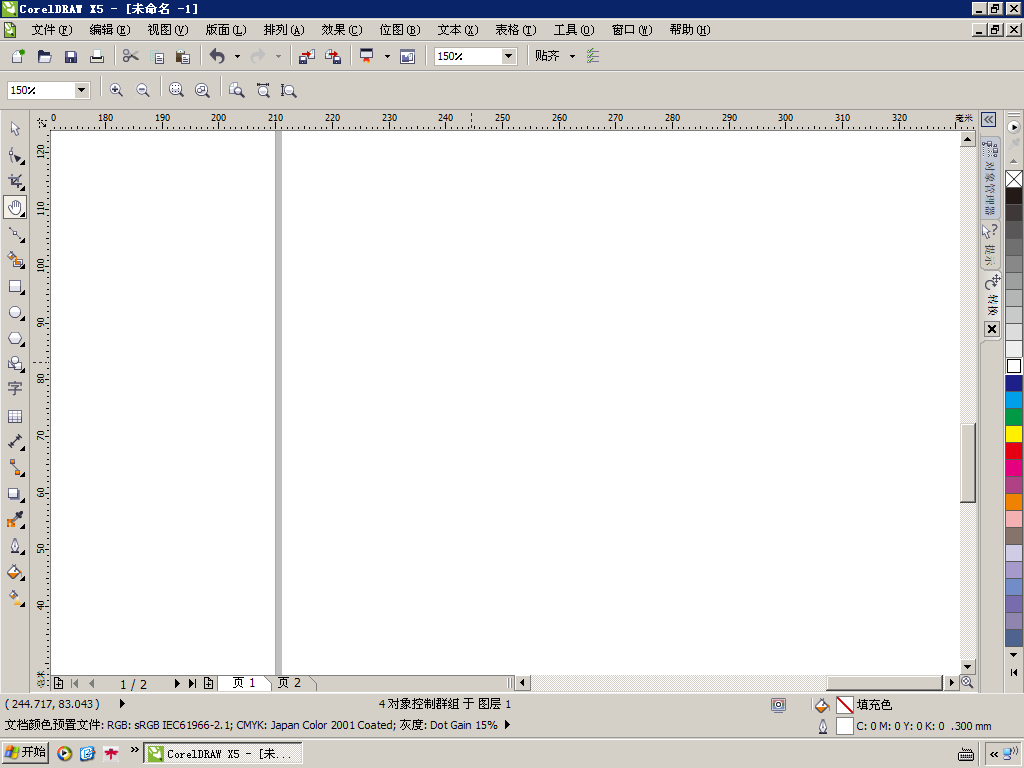Select the Dimension tool
This screenshot has height=768, width=1024.
[x=15, y=442]
